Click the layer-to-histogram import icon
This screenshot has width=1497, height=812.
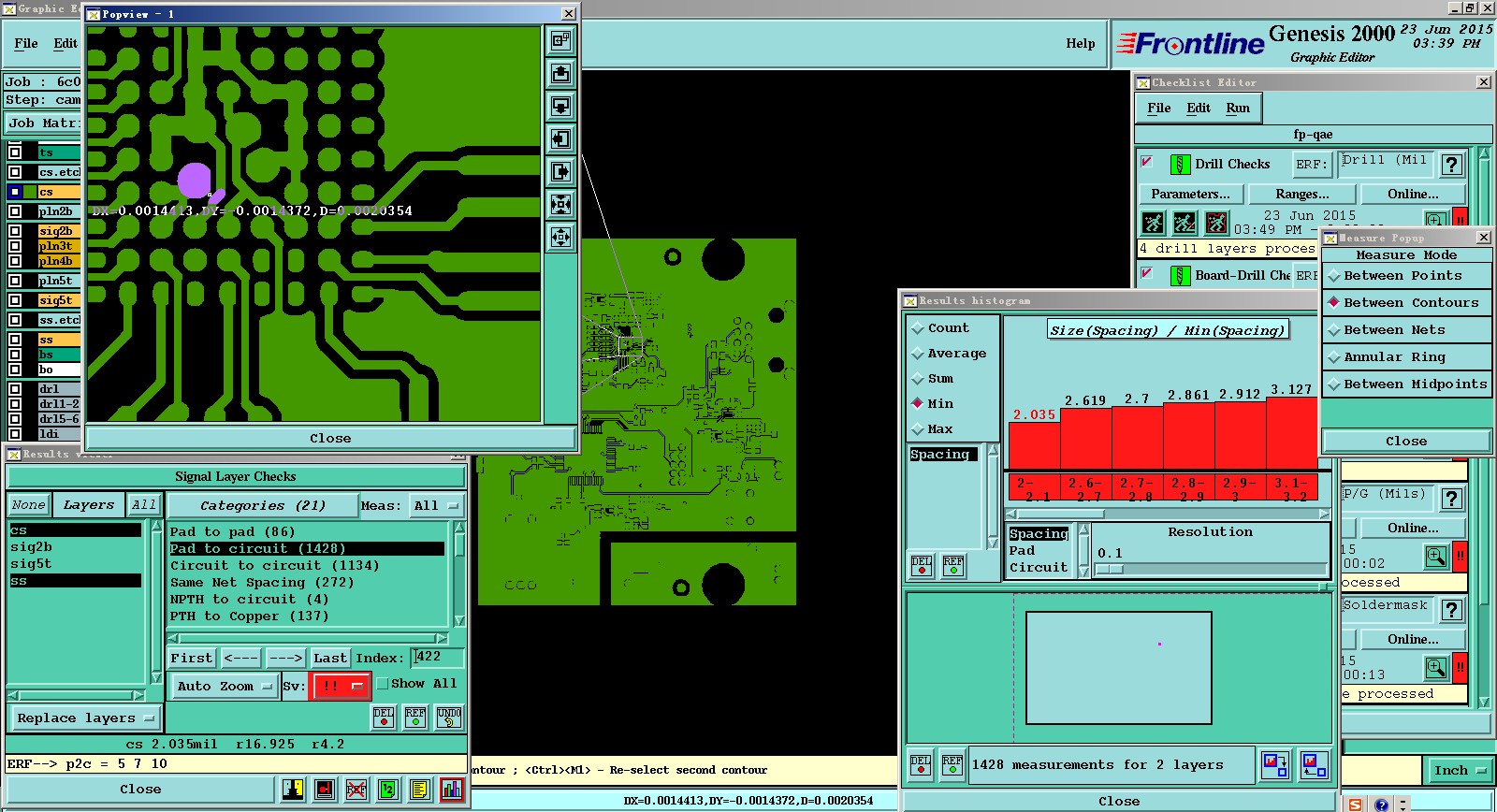(1314, 764)
